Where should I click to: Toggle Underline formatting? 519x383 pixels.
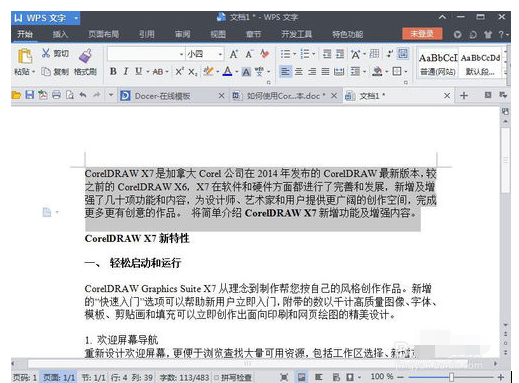coord(138,71)
